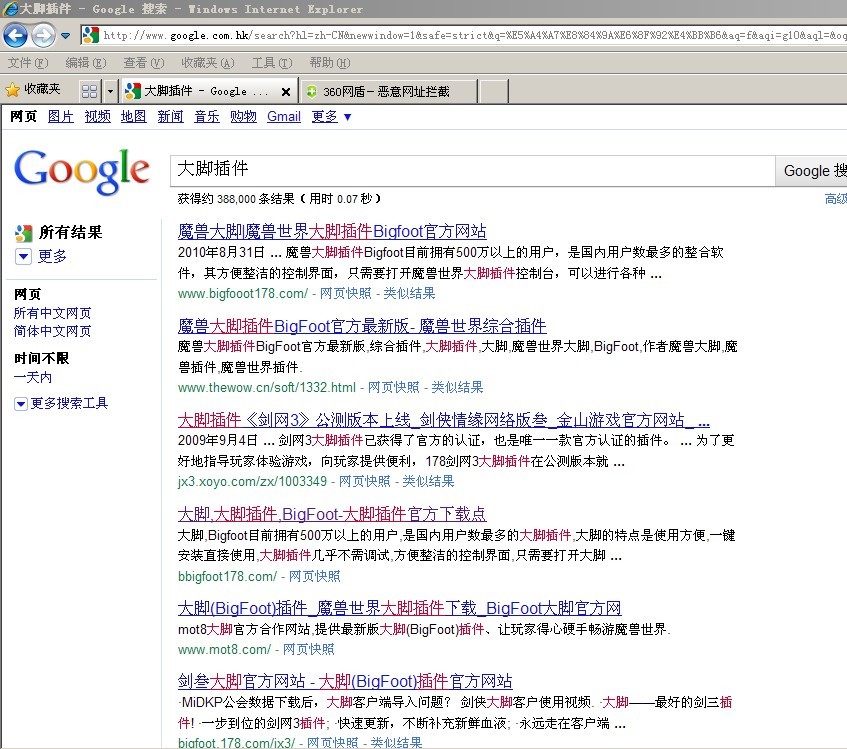Image resolution: width=847 pixels, height=749 pixels.
Task: Open result 剑叁大脚官方网站 - 大脚(BigFoot)插件官方网站
Action: [345, 681]
